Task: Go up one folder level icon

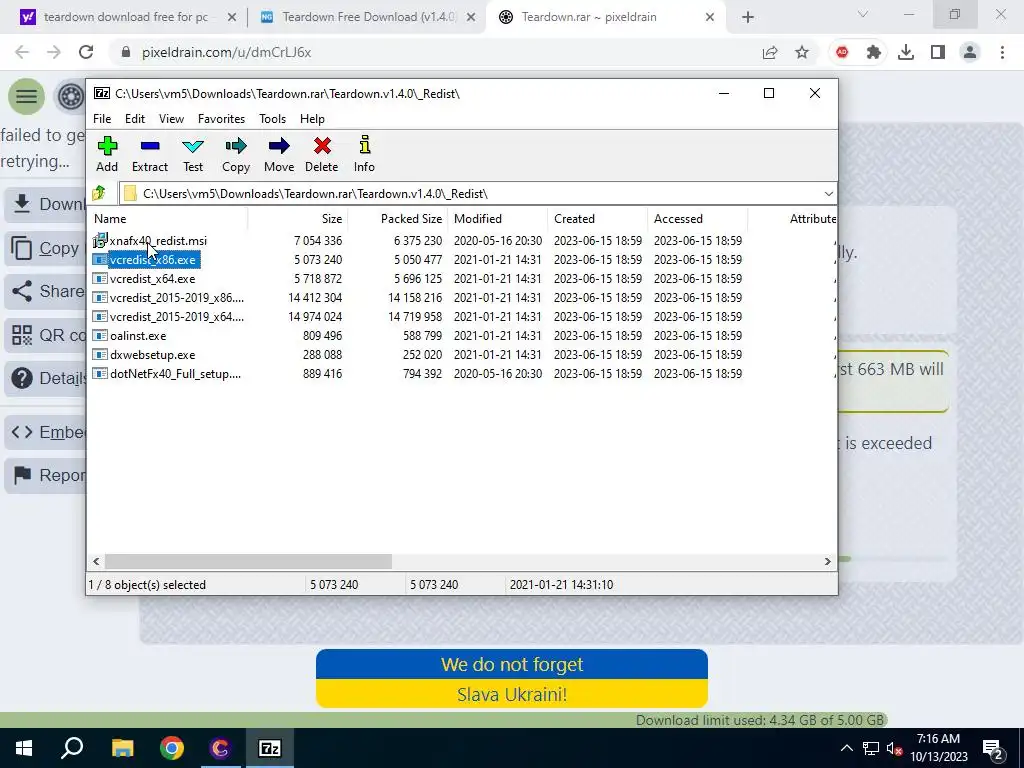Action: click(99, 193)
